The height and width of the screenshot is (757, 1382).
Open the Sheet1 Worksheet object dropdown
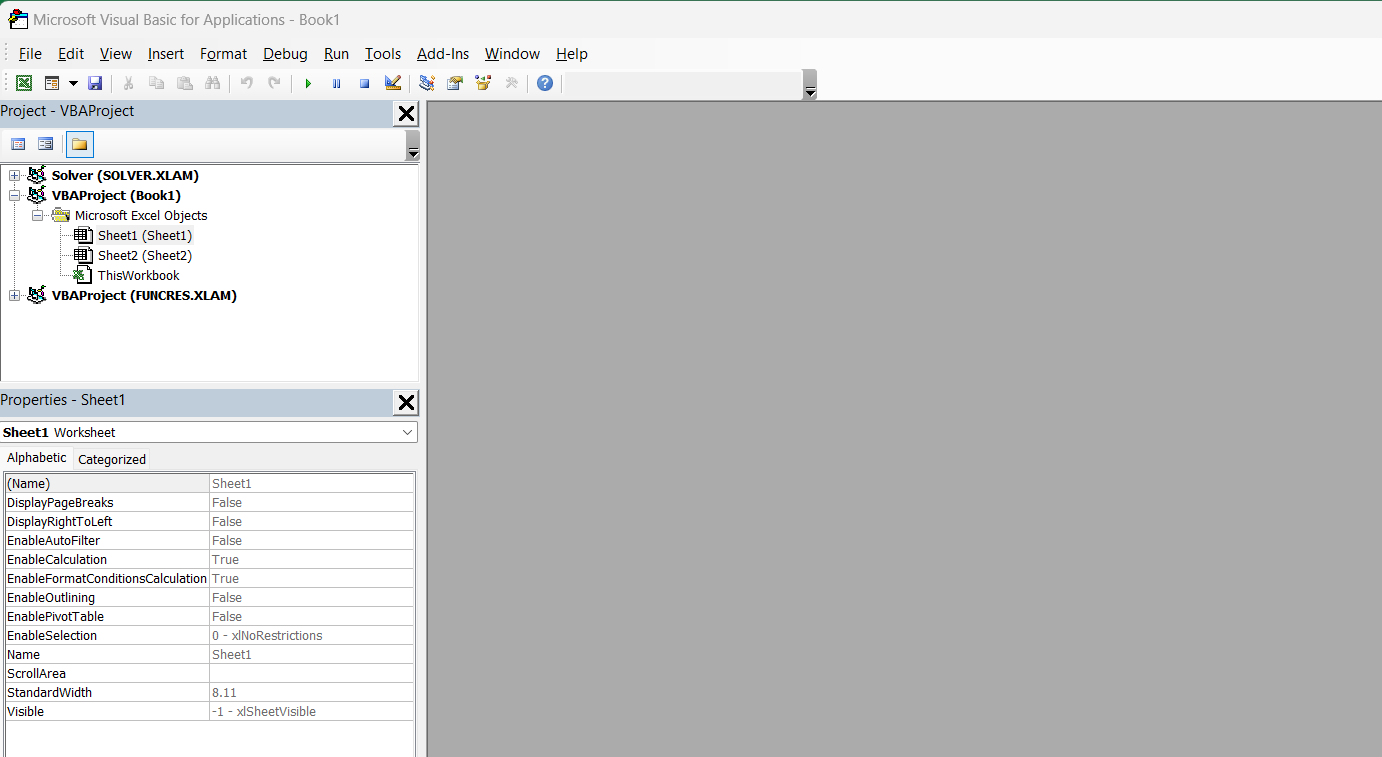(x=407, y=433)
